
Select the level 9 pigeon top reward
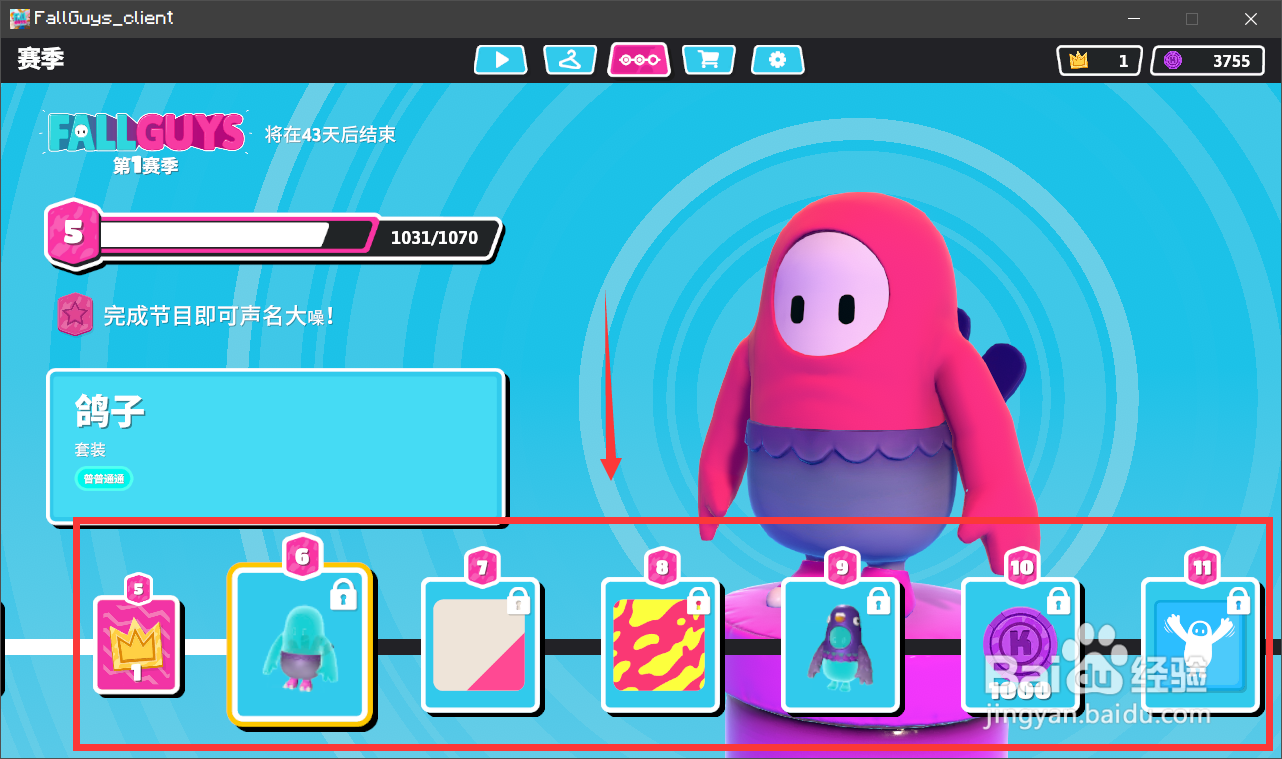tap(841, 645)
